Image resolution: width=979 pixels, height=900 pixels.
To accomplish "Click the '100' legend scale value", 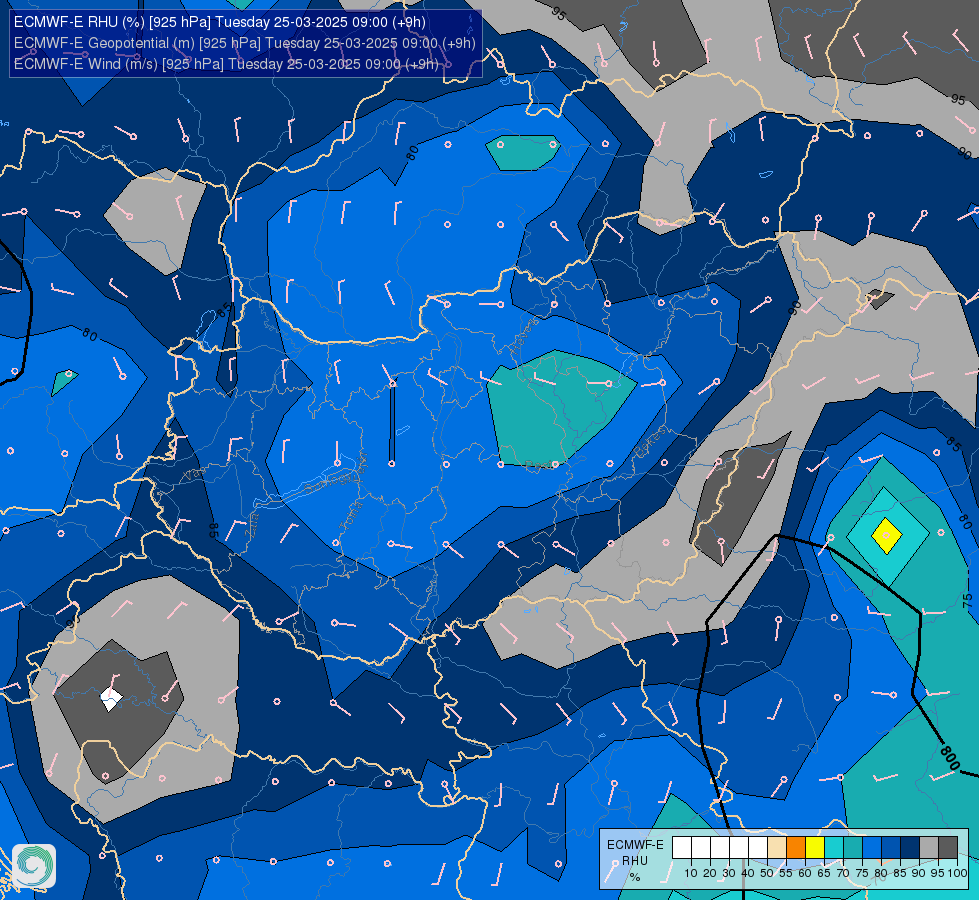I will click(957, 873).
